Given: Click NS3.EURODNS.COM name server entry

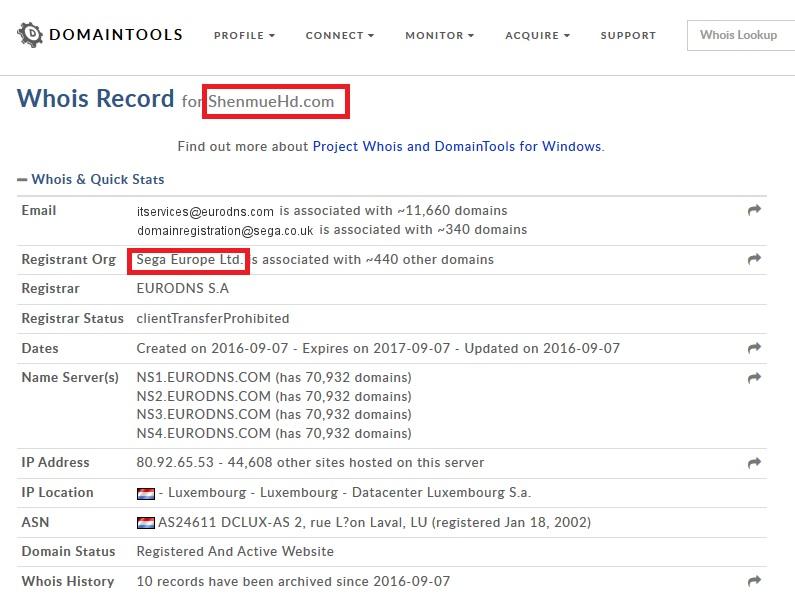Looking at the screenshot, I should [x=274, y=415].
